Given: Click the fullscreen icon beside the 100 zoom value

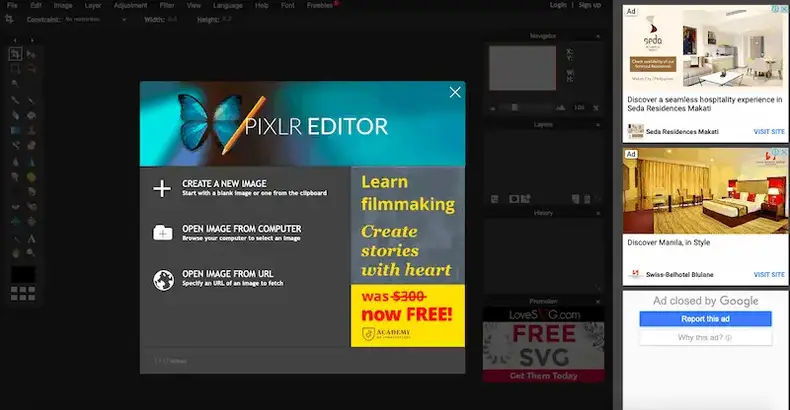Looking at the screenshot, I should point(596,108).
